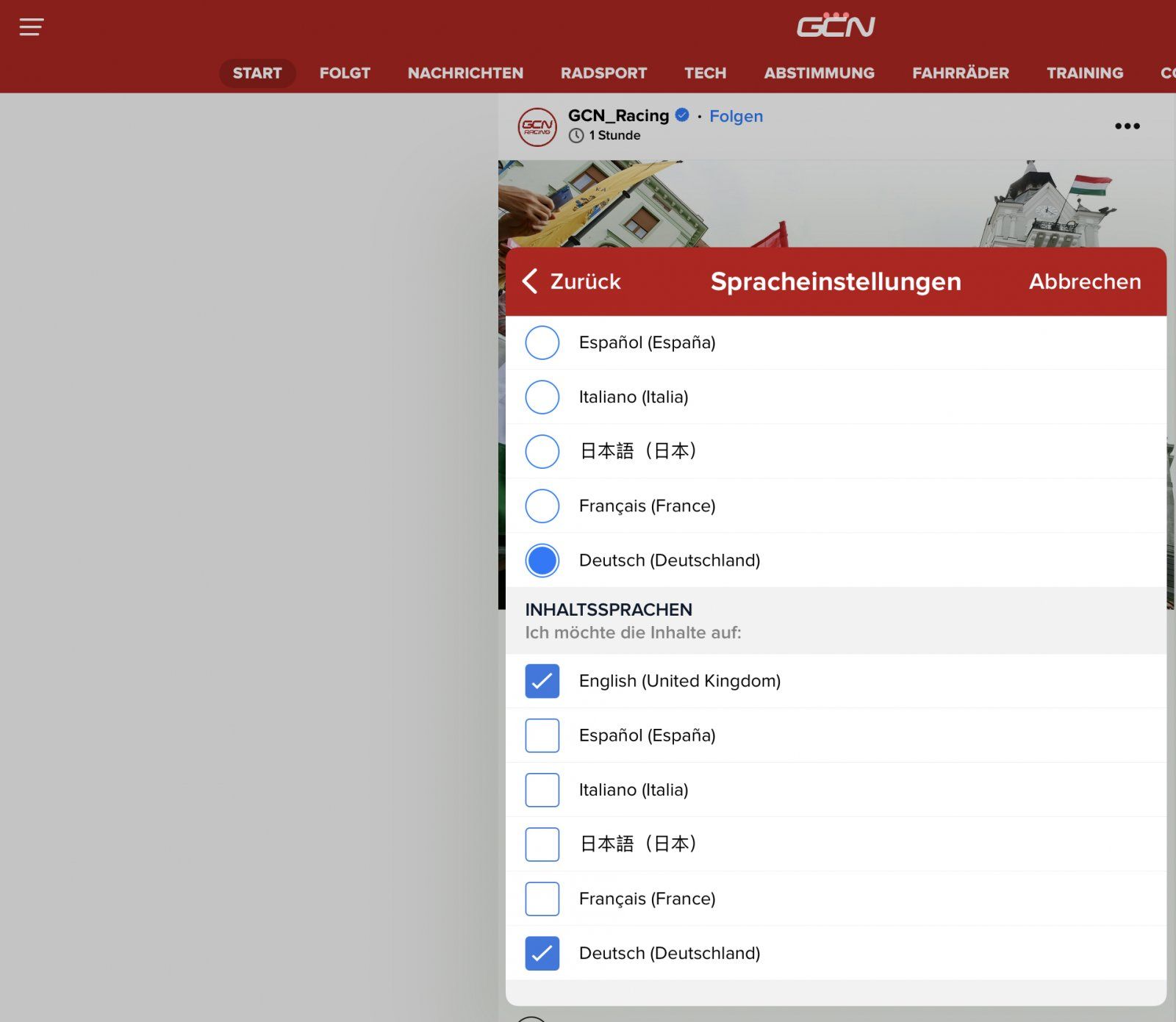Open the post image behind the dialog
This screenshot has width=1176, height=1022.
click(838, 202)
